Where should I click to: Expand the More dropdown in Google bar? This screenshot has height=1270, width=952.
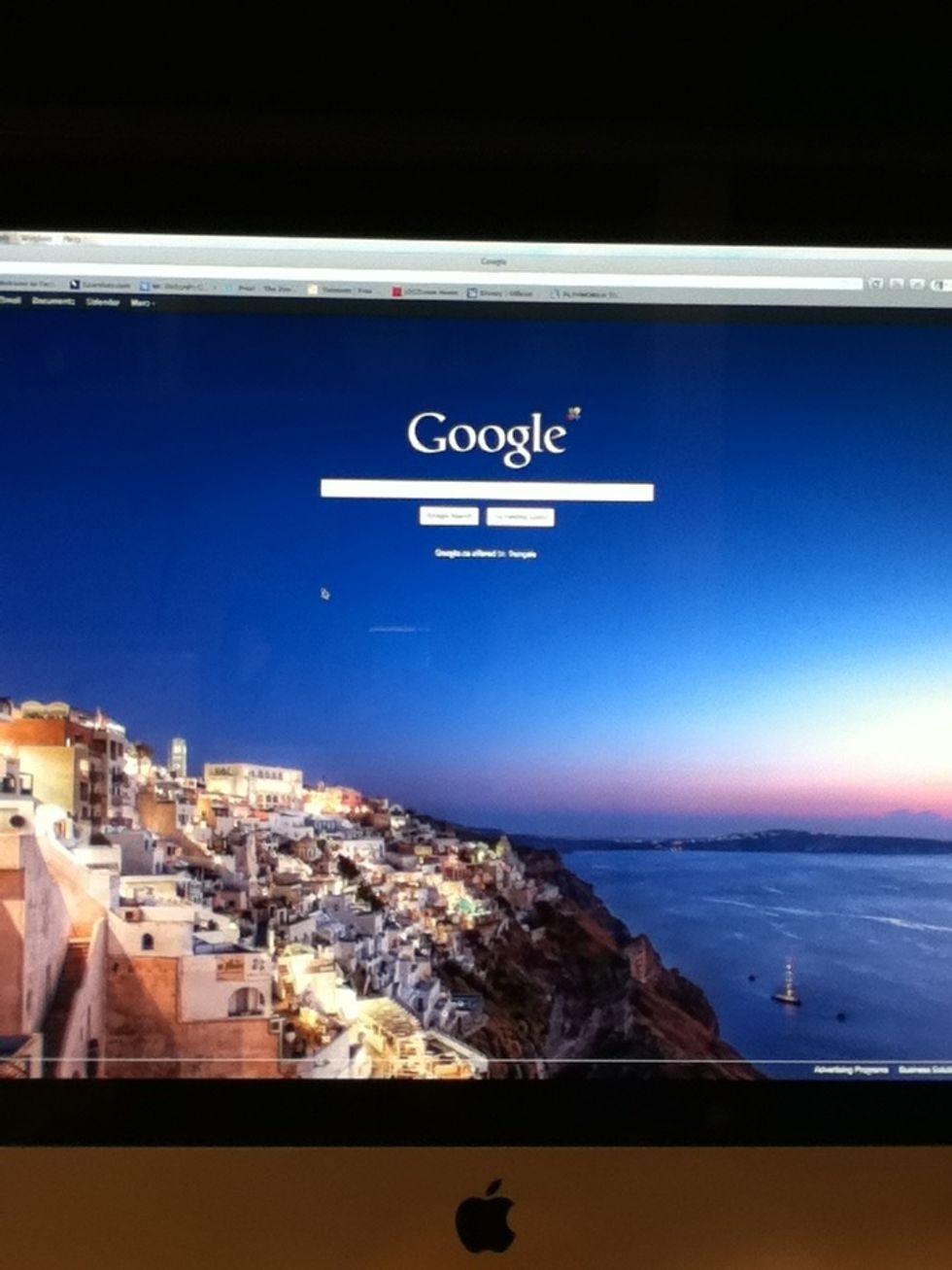[x=142, y=303]
